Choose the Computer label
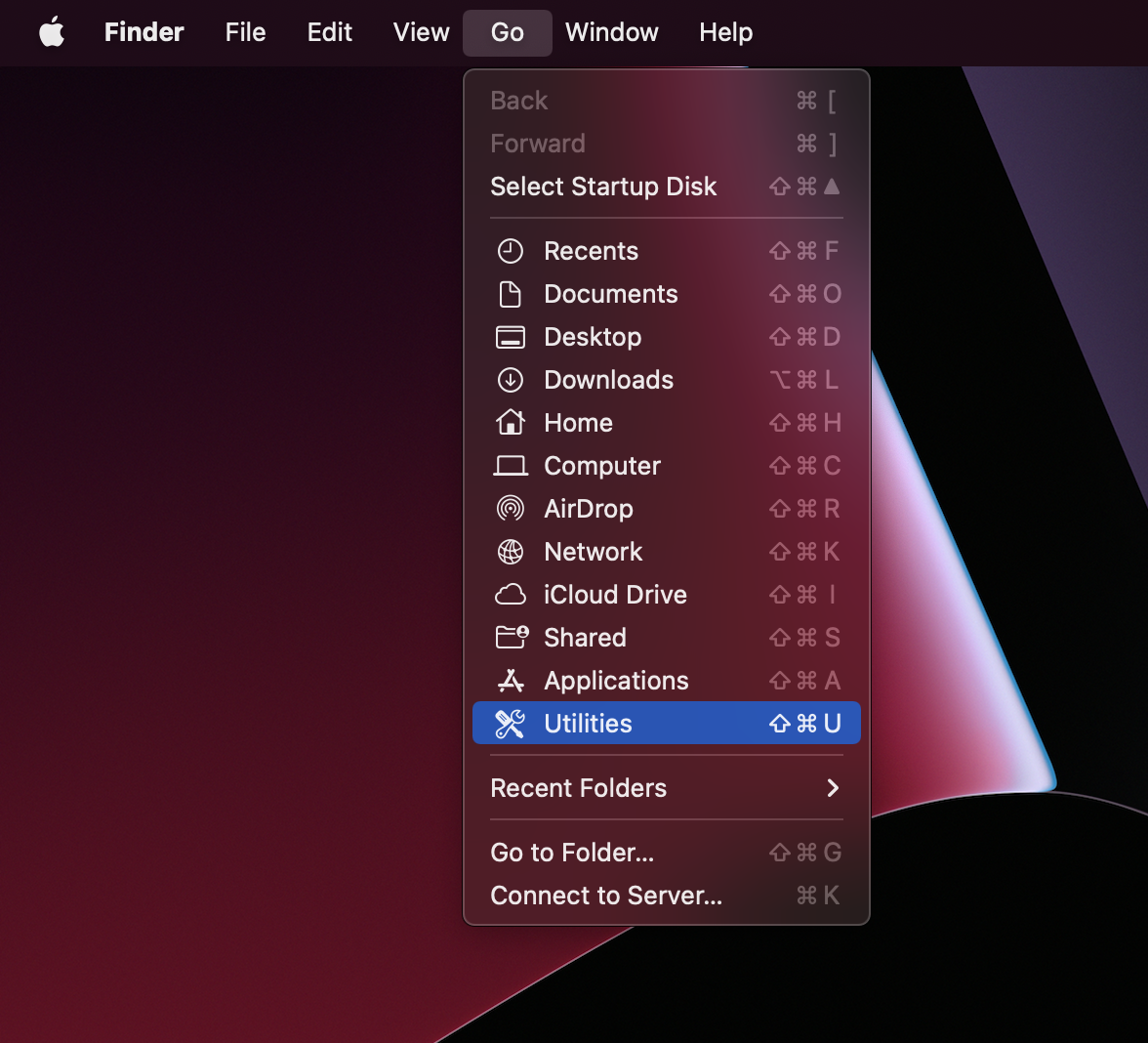Image resolution: width=1148 pixels, height=1043 pixels. [601, 466]
